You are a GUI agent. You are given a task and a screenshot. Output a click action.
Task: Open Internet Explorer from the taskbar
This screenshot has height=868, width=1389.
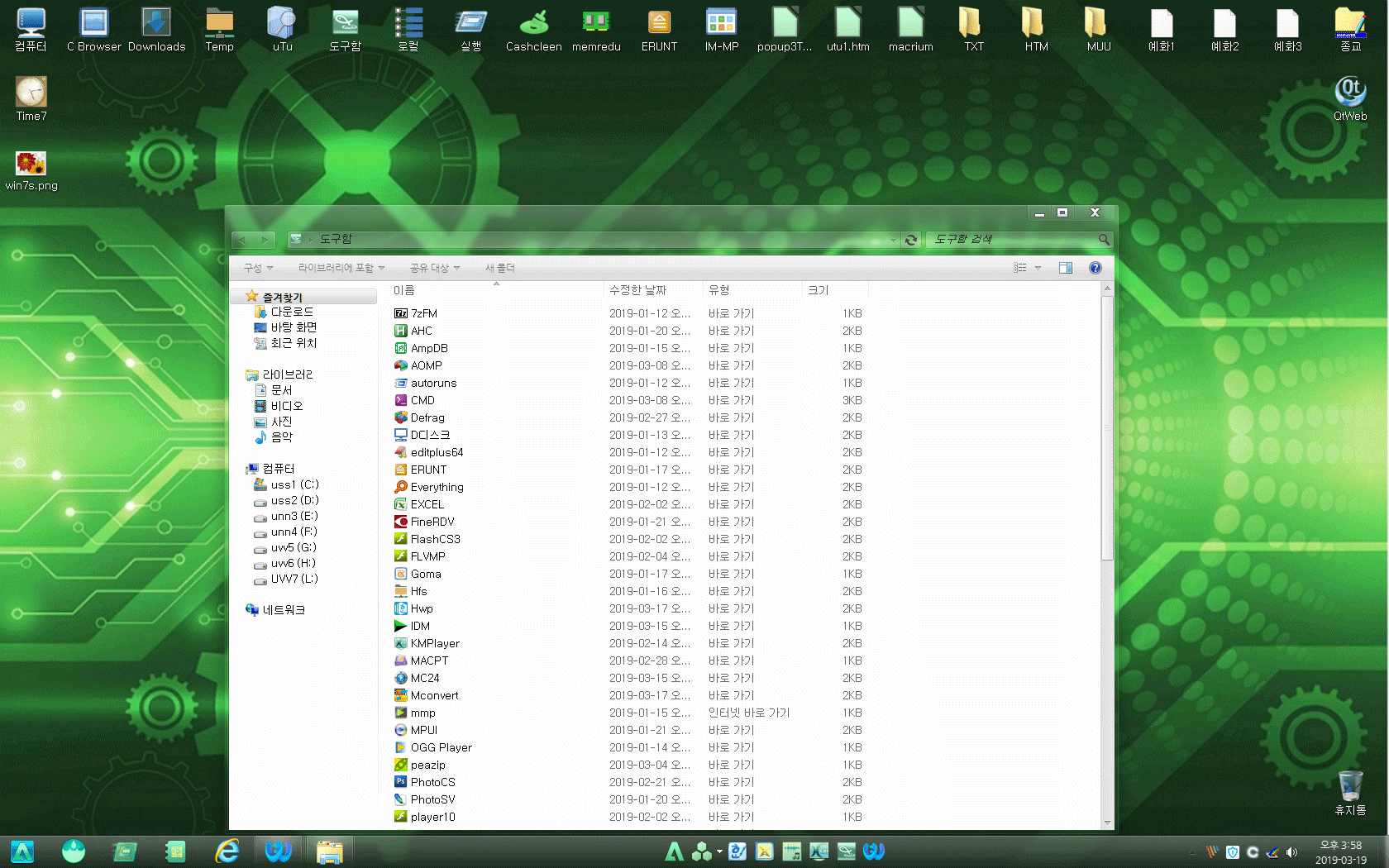pos(227,851)
